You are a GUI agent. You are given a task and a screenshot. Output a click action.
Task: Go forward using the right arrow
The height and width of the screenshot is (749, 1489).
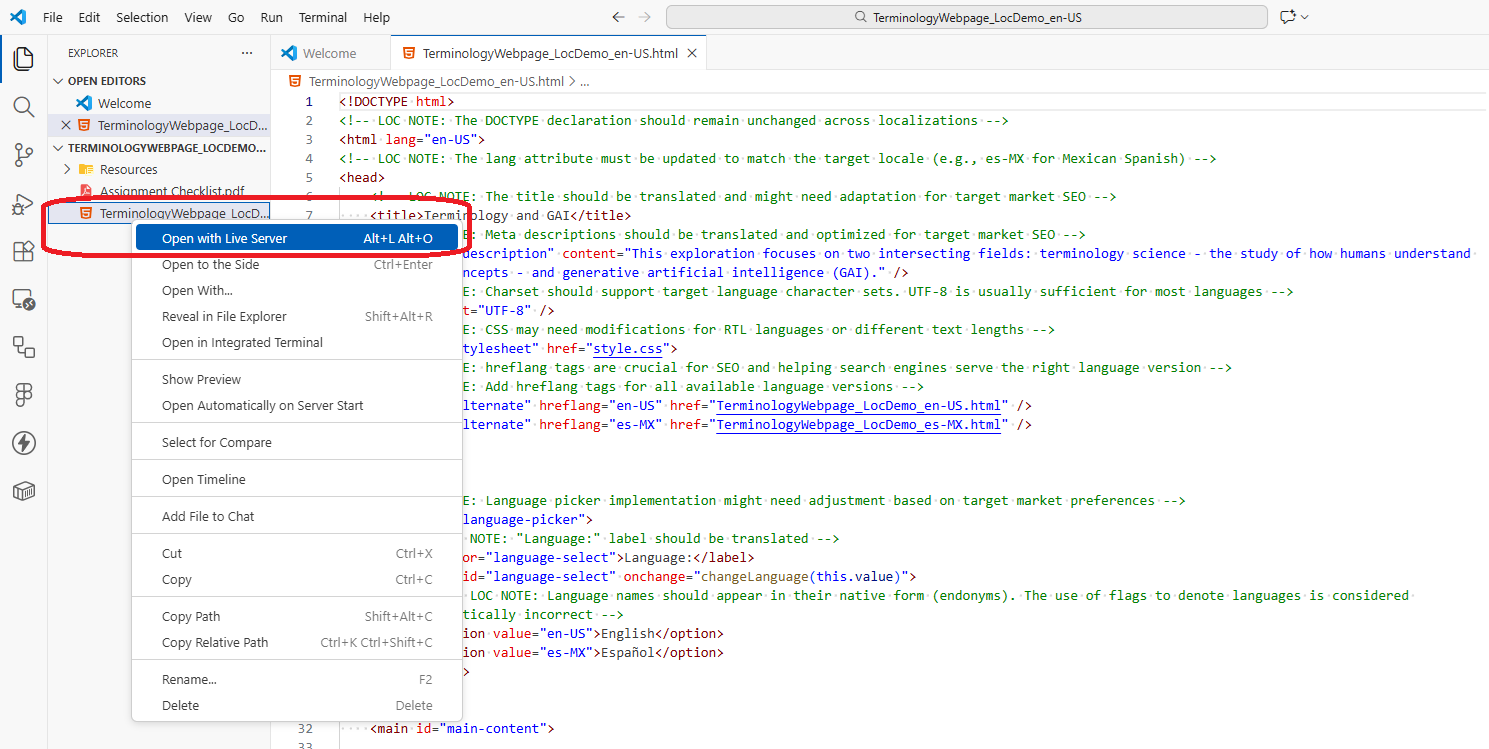644,17
